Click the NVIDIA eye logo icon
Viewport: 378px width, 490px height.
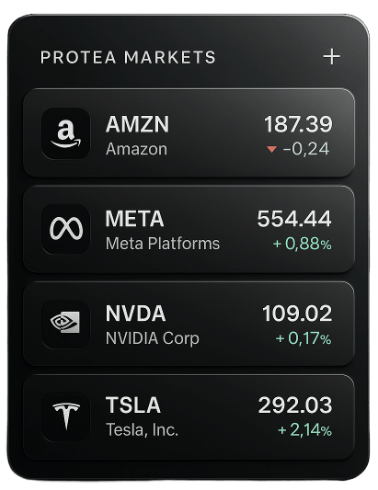(x=66, y=323)
